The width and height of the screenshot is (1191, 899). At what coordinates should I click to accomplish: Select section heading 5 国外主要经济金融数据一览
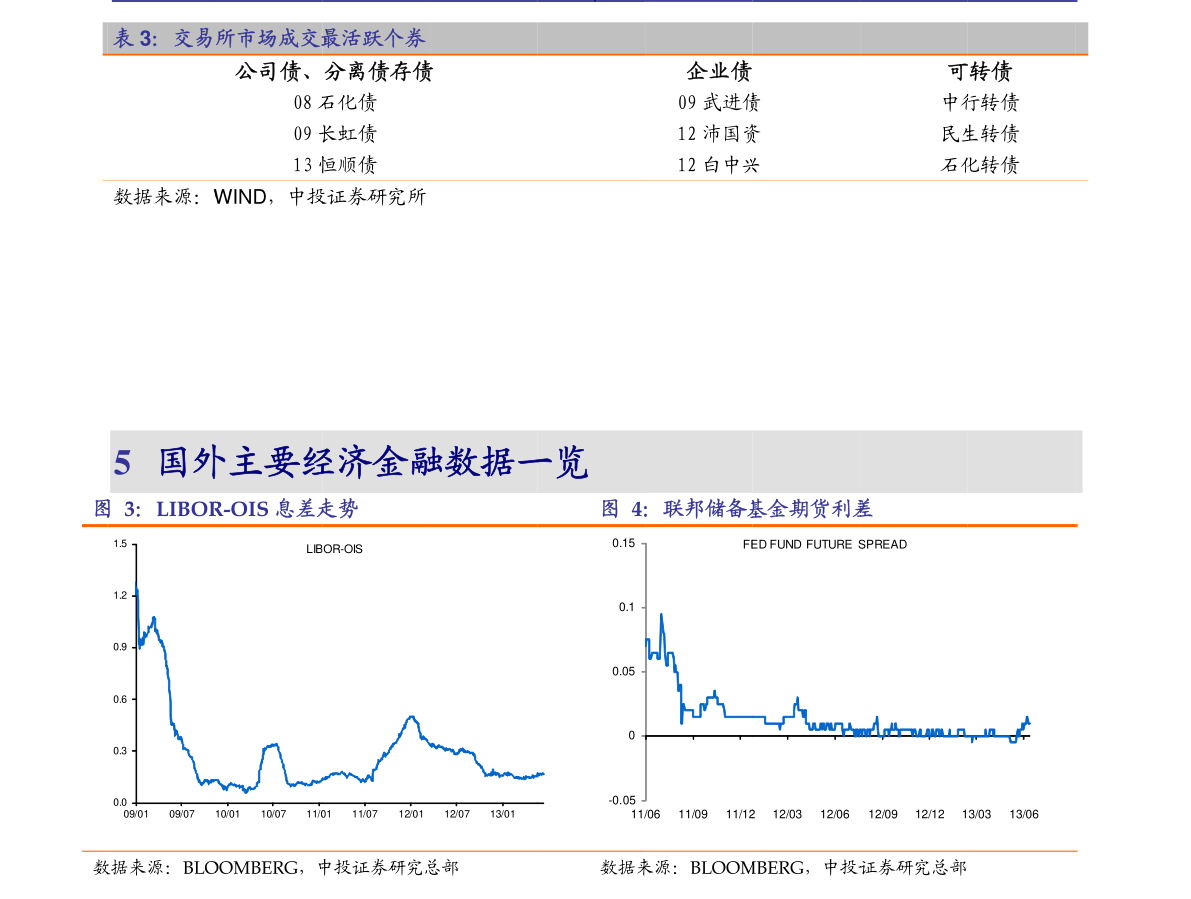(x=352, y=461)
